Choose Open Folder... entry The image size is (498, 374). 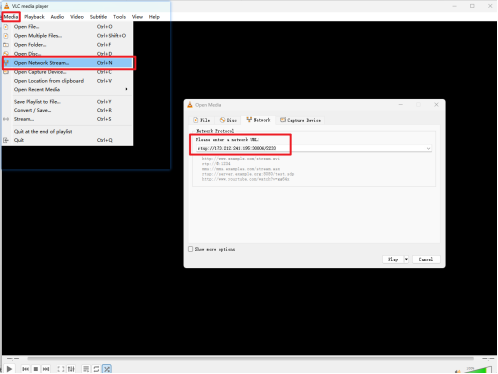(x=68, y=45)
